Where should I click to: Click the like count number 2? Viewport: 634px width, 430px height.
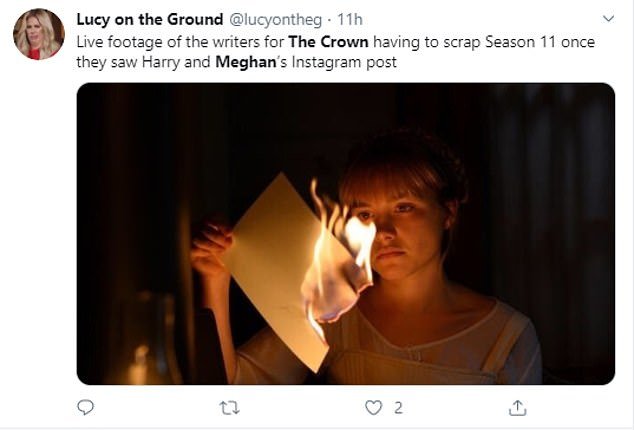398,407
